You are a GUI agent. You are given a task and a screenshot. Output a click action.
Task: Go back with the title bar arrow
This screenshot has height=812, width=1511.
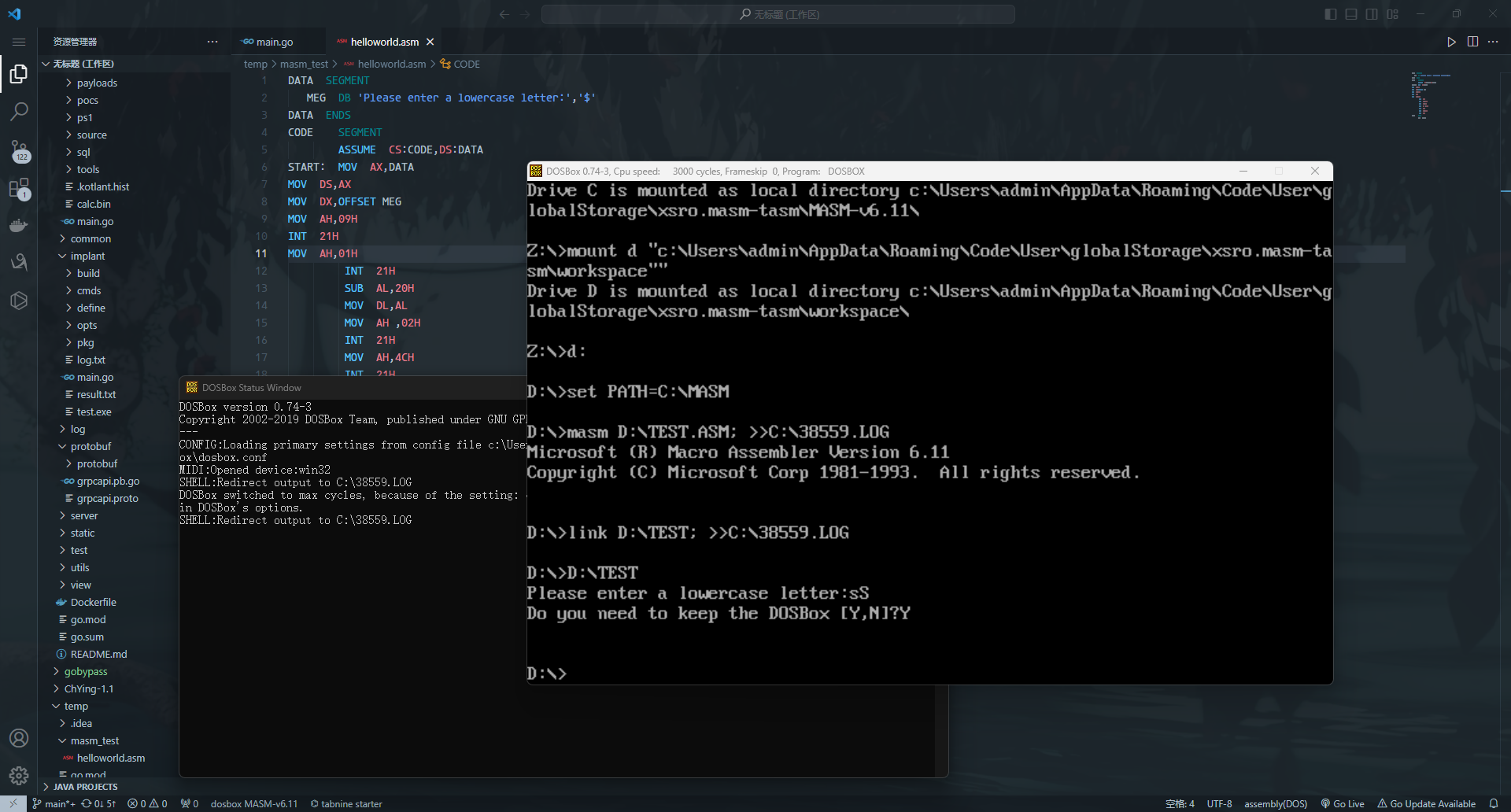pyautogui.click(x=504, y=14)
